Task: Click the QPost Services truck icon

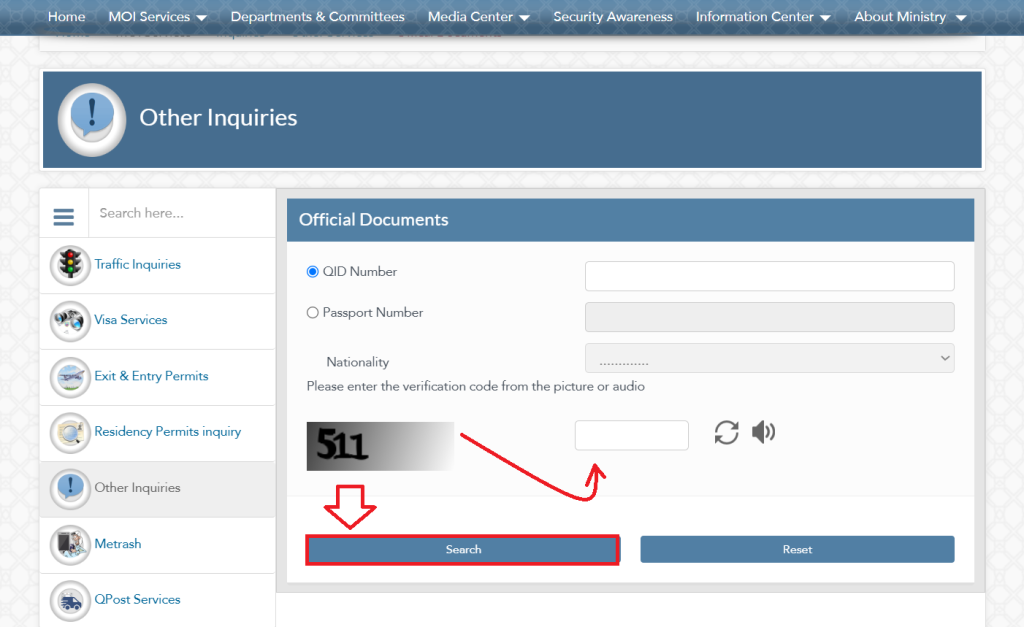Action: [x=70, y=600]
